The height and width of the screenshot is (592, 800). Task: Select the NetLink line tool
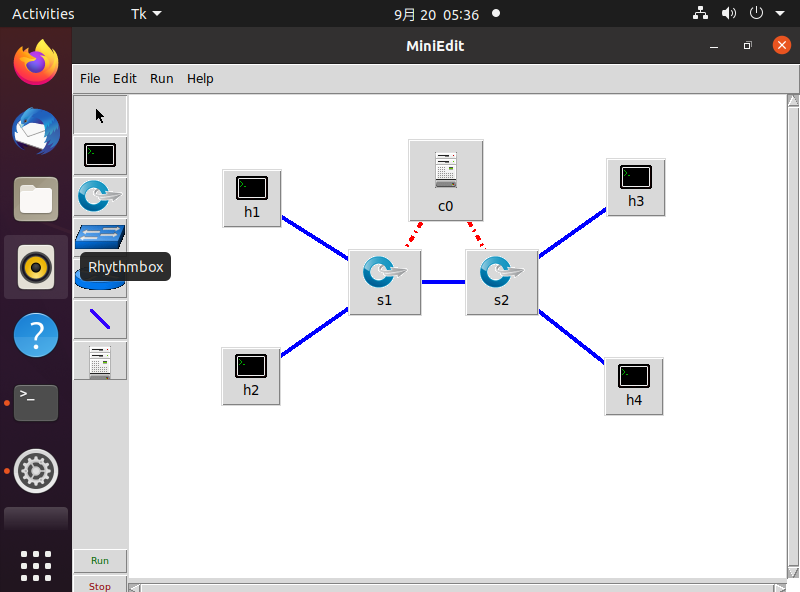pyautogui.click(x=100, y=319)
